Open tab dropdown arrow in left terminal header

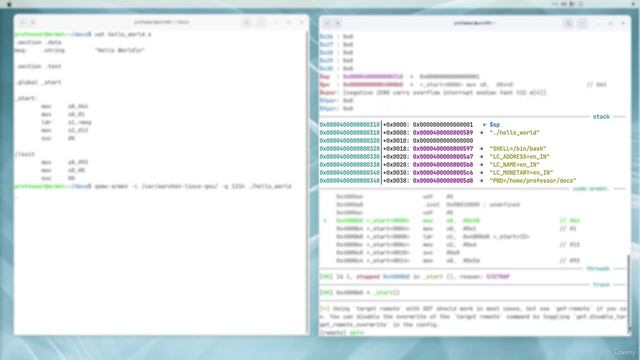[33, 22]
